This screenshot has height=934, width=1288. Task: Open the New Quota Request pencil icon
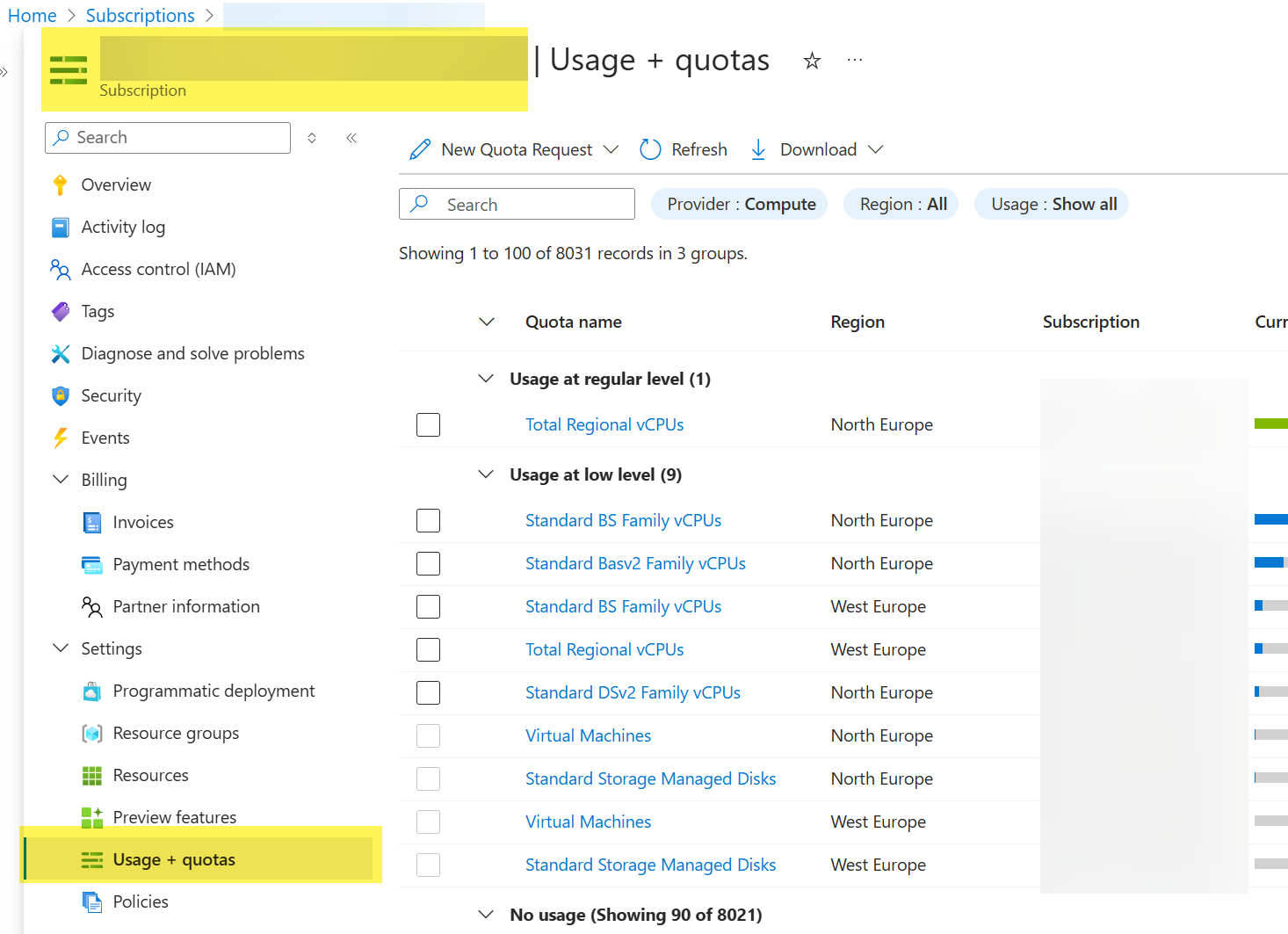pyautogui.click(x=420, y=148)
